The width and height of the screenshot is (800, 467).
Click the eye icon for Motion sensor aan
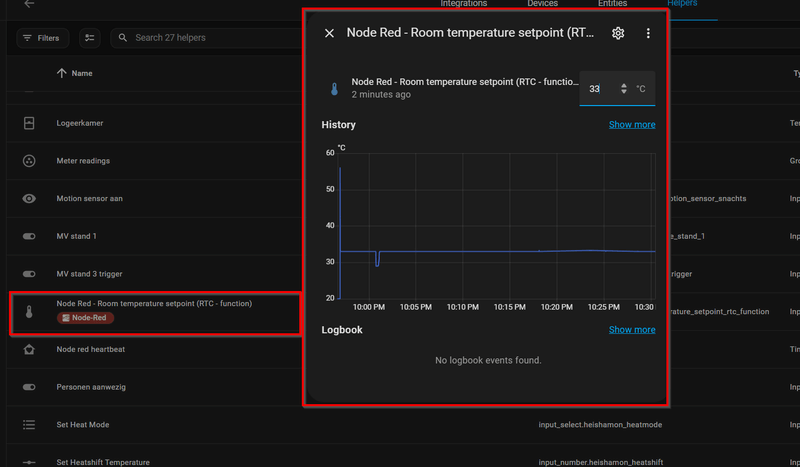coord(29,199)
